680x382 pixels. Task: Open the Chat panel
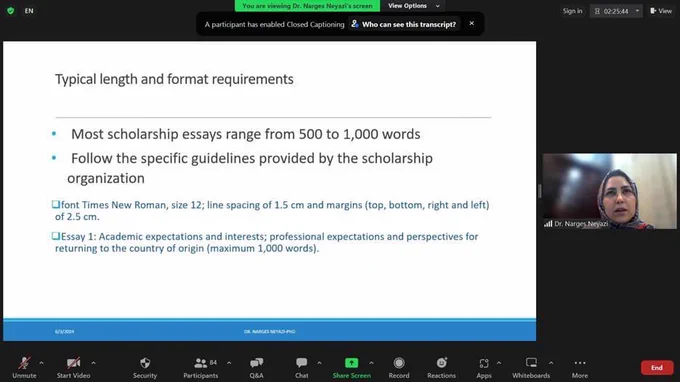click(x=301, y=367)
